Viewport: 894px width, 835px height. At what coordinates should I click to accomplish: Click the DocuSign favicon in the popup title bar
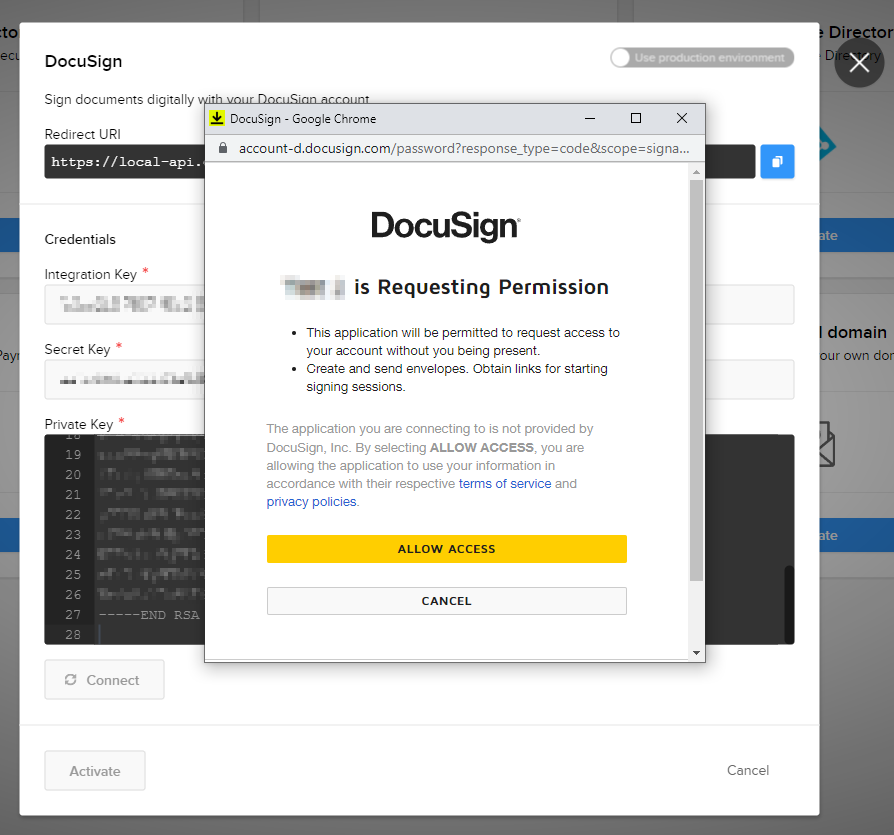[x=216, y=118]
